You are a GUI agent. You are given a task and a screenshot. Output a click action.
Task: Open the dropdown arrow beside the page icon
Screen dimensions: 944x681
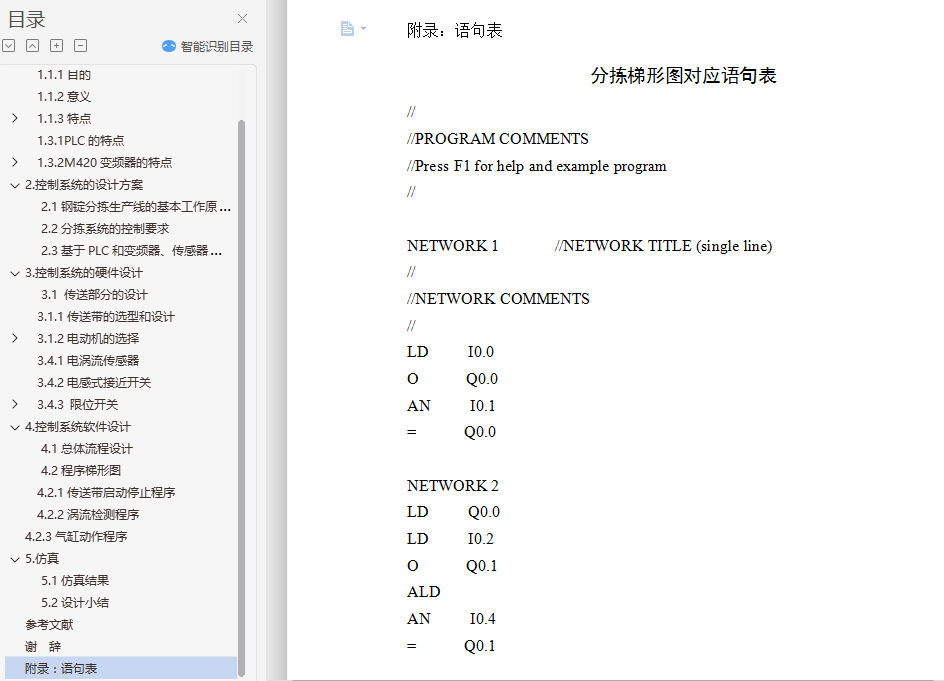pyautogui.click(x=363, y=28)
